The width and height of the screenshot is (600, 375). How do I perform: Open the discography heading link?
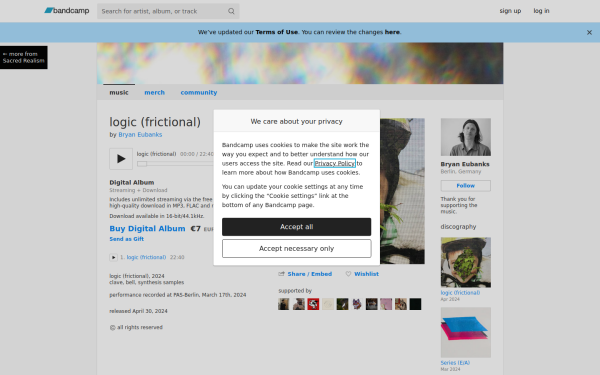pos(458,227)
